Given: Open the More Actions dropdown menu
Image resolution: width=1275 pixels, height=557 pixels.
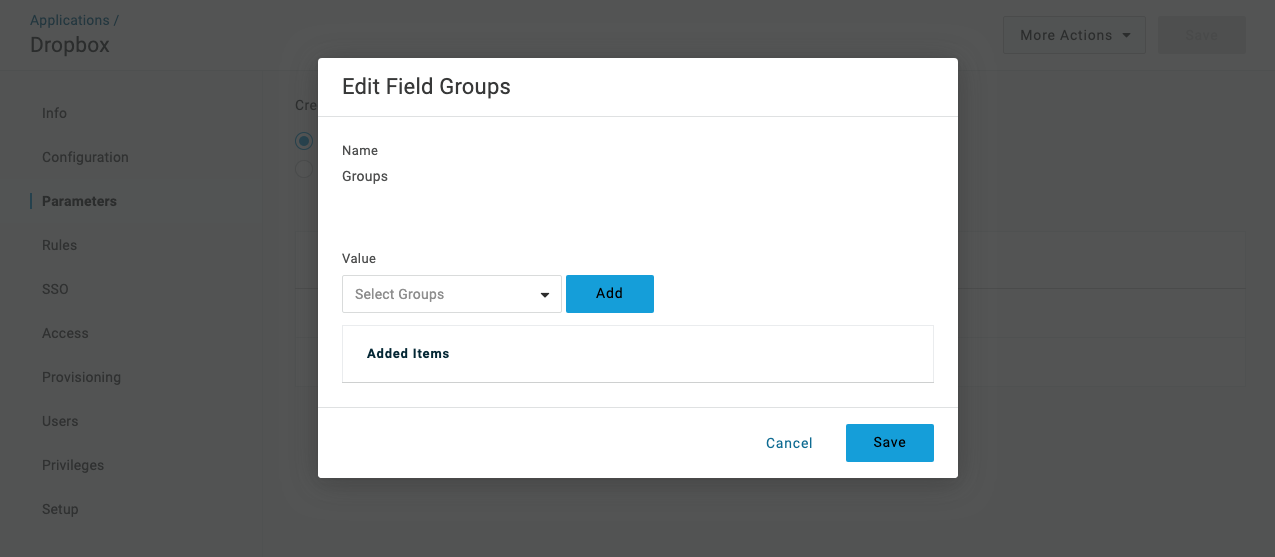Looking at the screenshot, I should [1075, 35].
